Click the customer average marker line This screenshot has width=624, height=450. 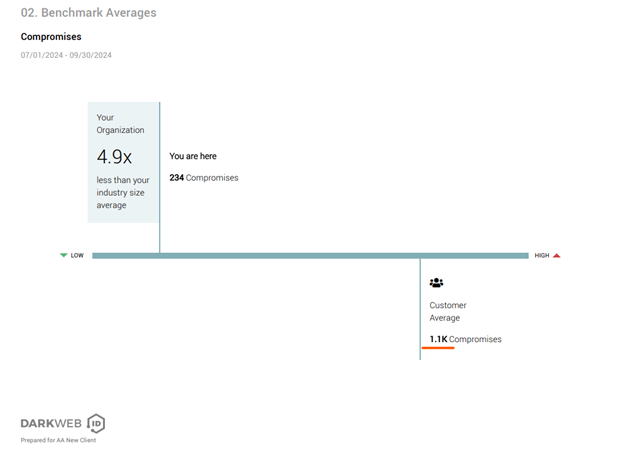click(x=420, y=310)
